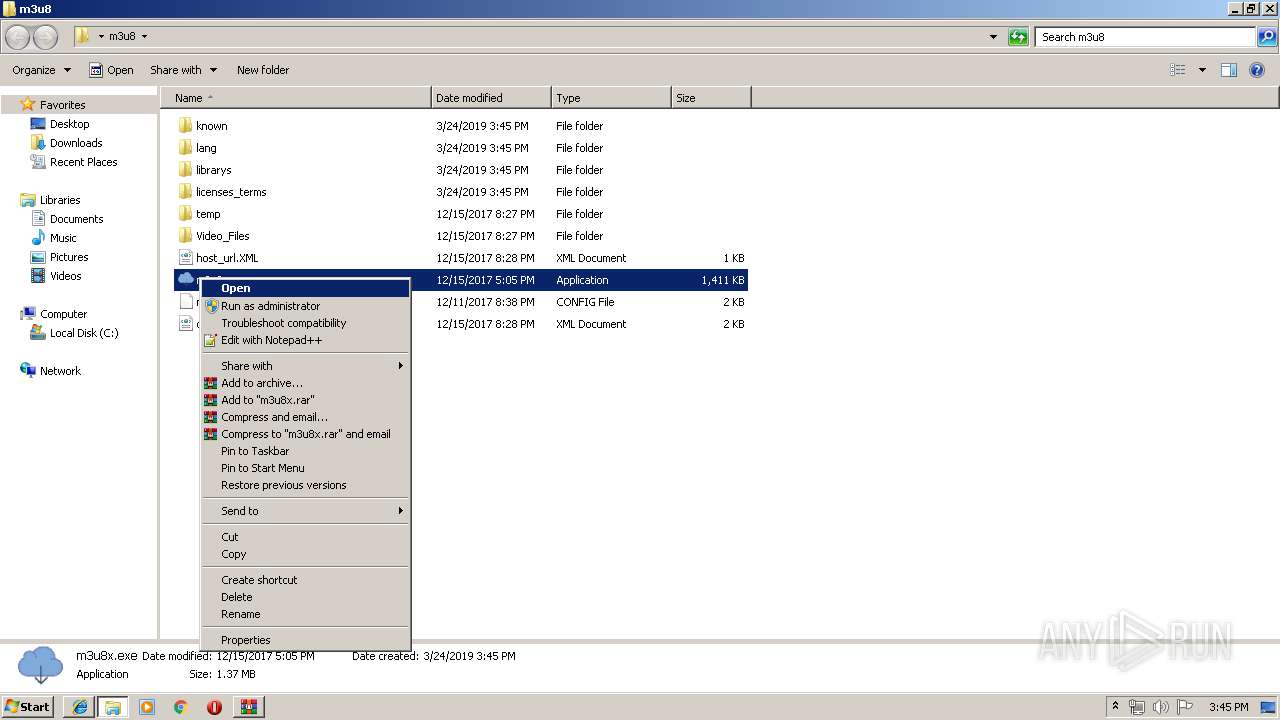Select the licenses_terms folder icon

pyautogui.click(x=185, y=192)
